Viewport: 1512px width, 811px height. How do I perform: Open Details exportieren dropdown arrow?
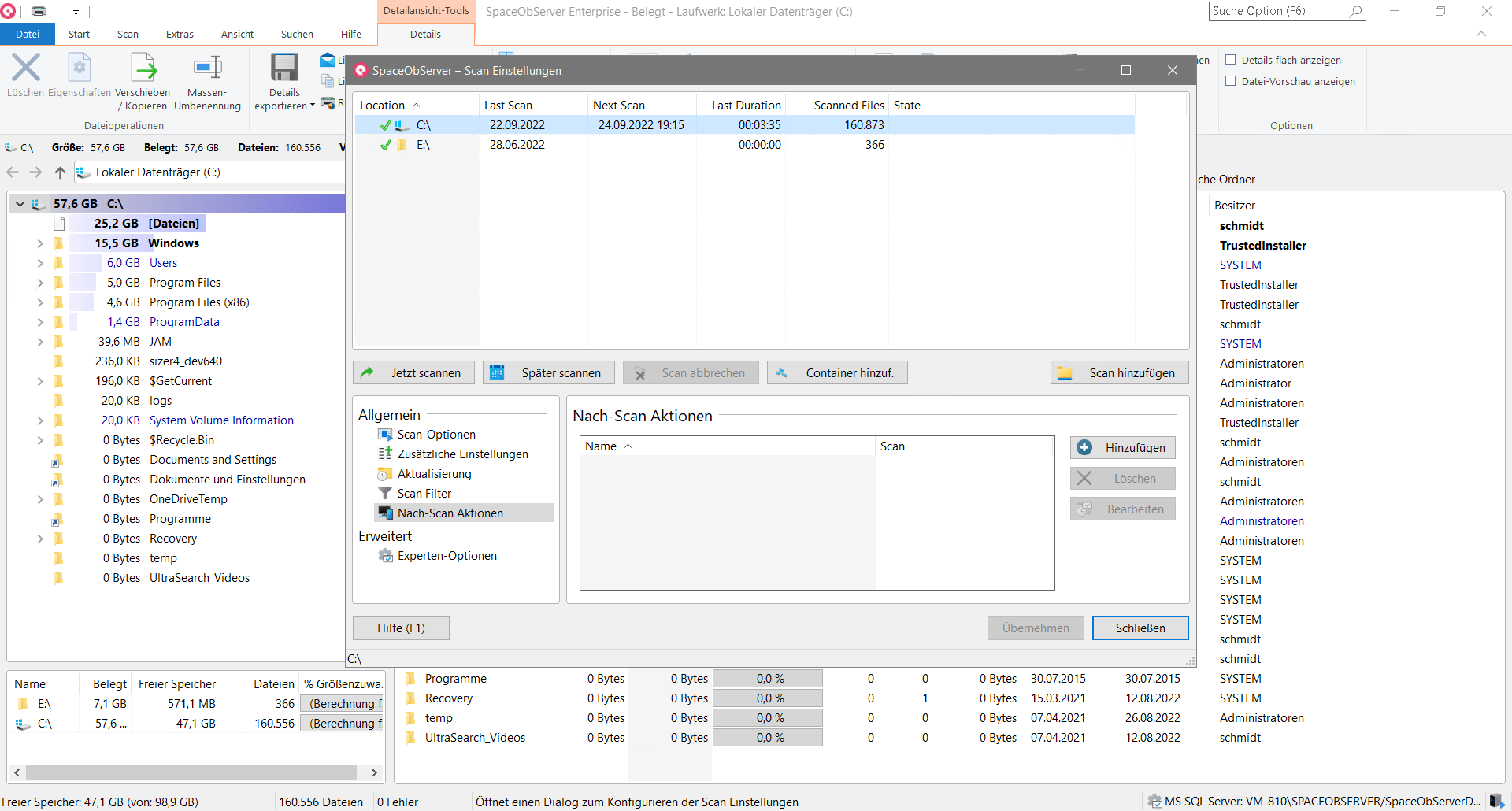(313, 106)
